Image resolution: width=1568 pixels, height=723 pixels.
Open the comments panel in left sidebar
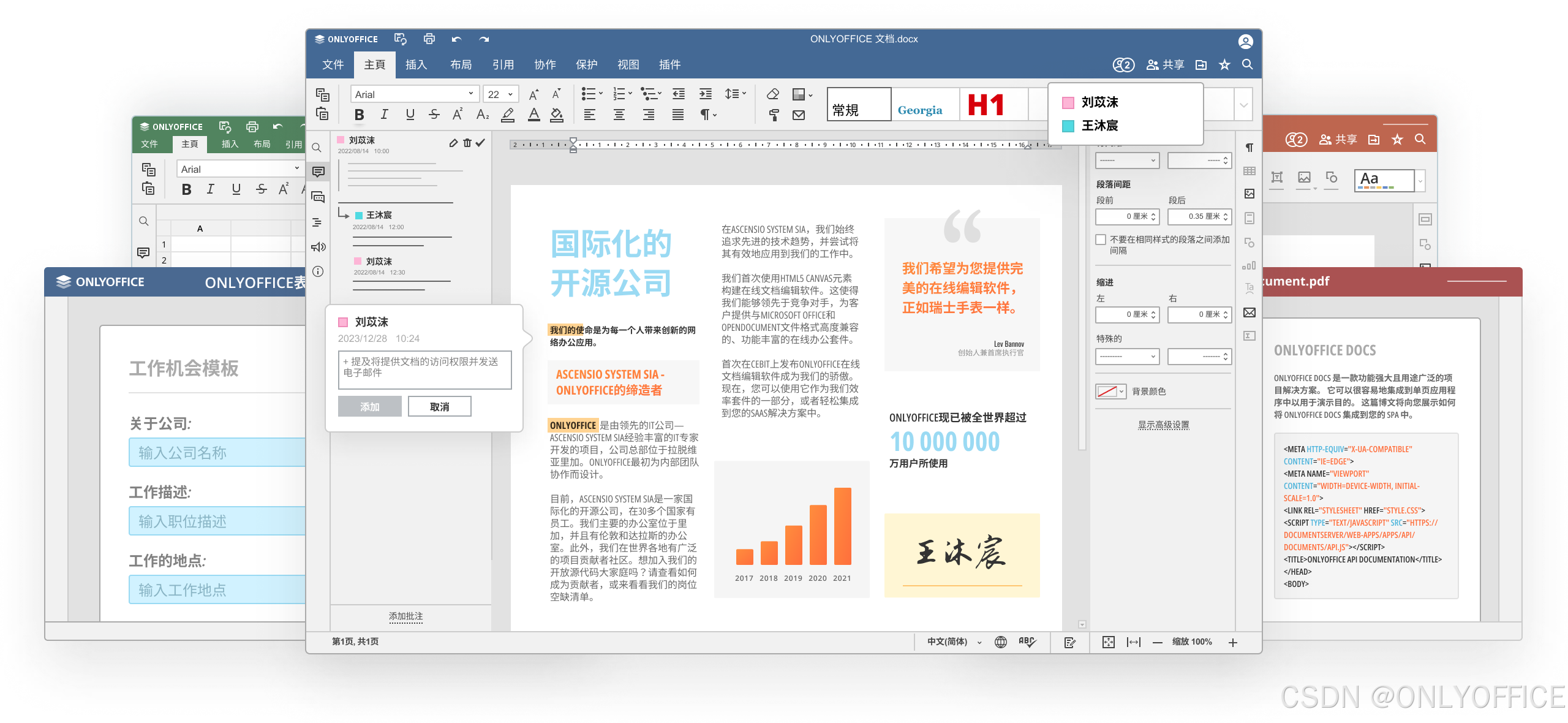pos(318,172)
